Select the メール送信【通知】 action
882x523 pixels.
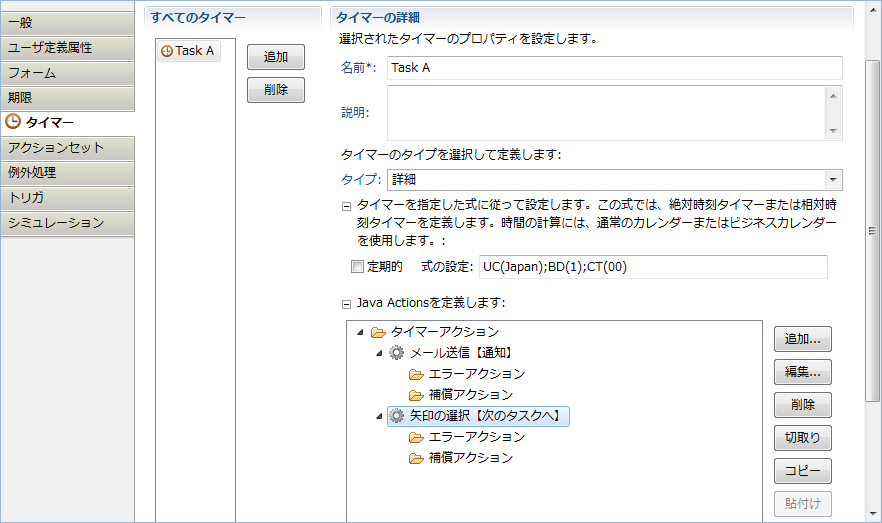pyautogui.click(x=462, y=353)
